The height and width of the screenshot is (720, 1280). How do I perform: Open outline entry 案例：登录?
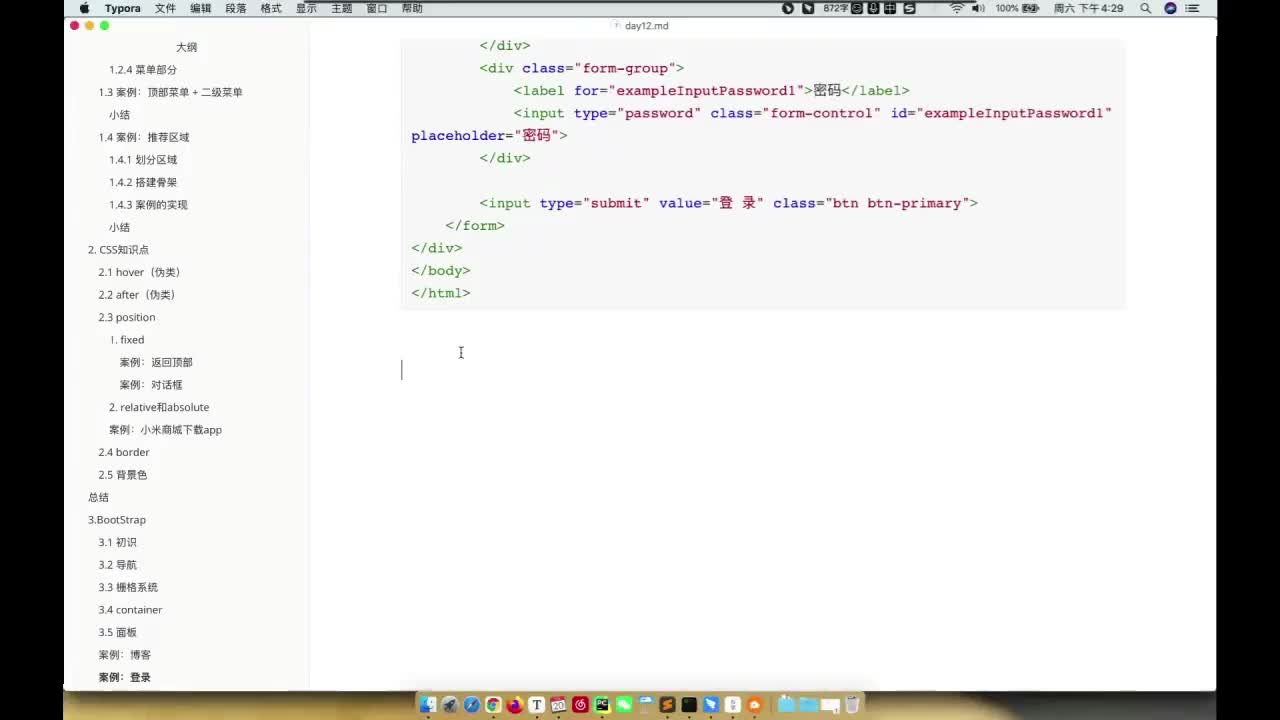[124, 677]
